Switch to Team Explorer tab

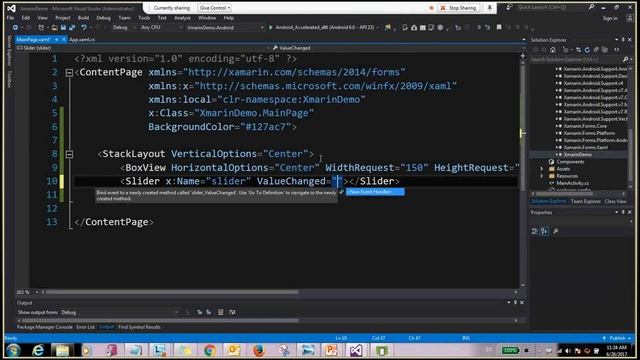586,201
